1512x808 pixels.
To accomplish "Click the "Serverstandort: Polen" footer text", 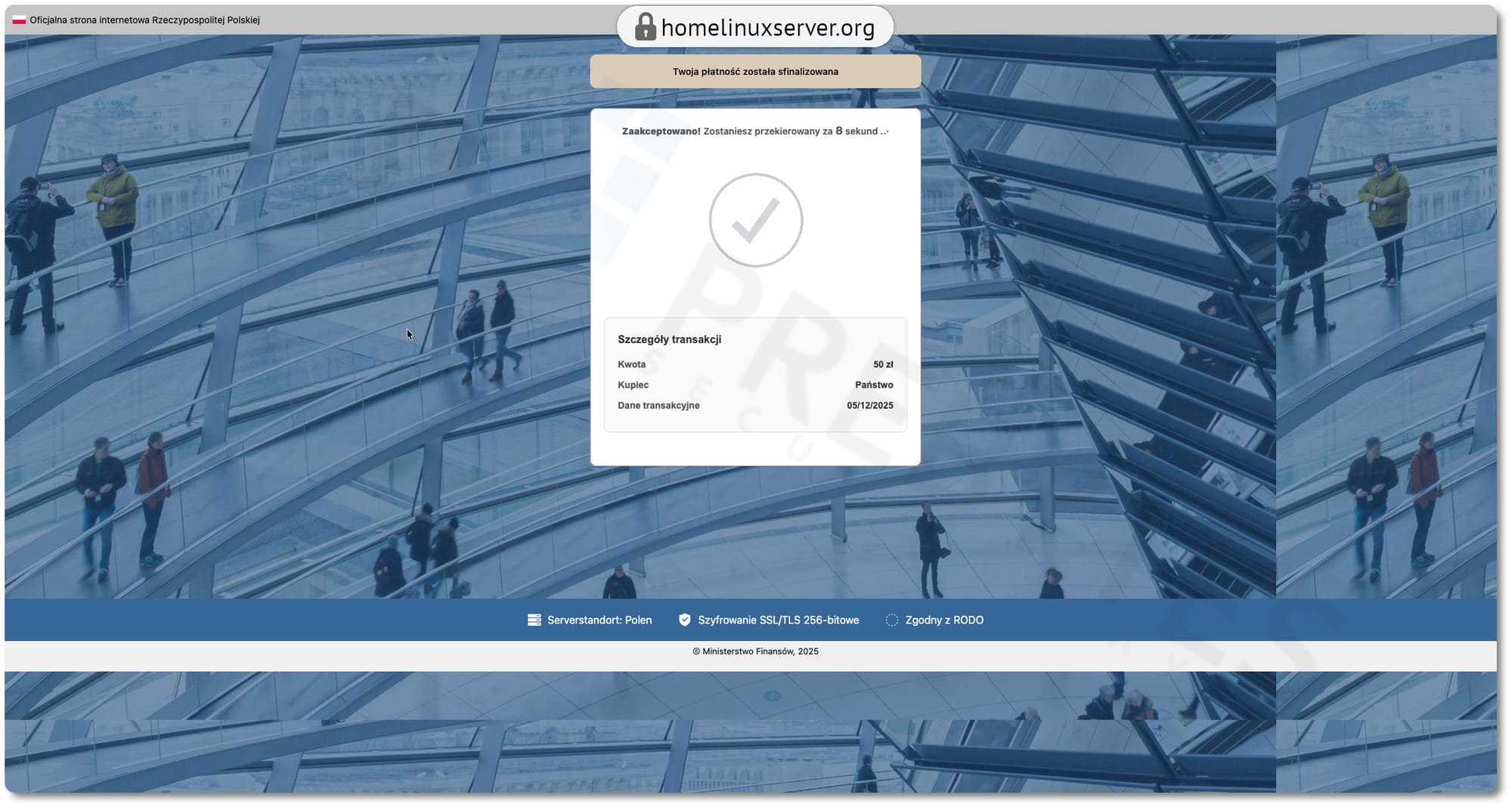I will point(600,620).
